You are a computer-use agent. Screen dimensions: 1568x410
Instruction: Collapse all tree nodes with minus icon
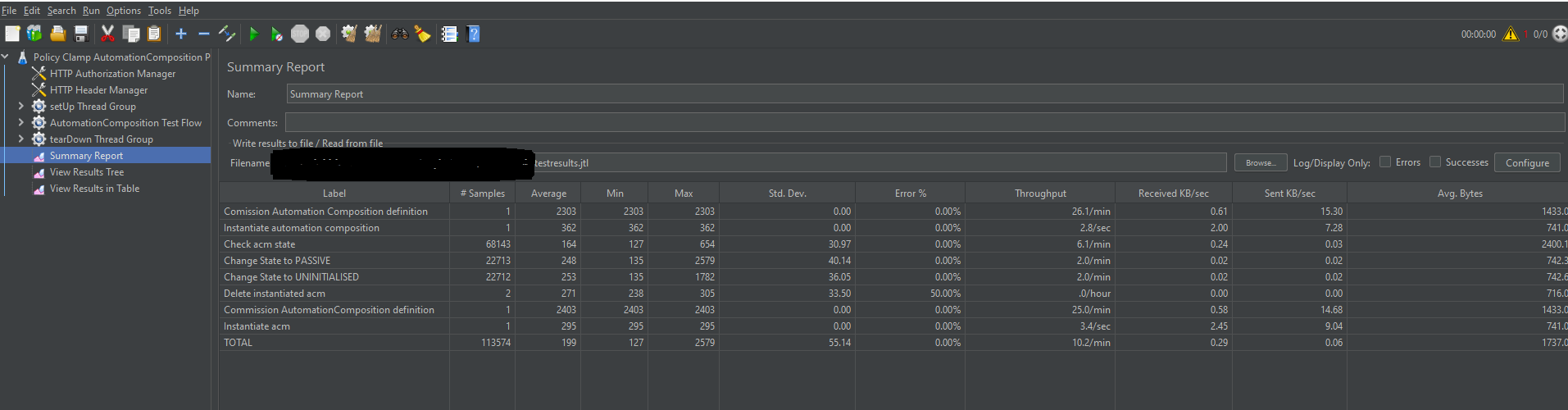pos(204,34)
